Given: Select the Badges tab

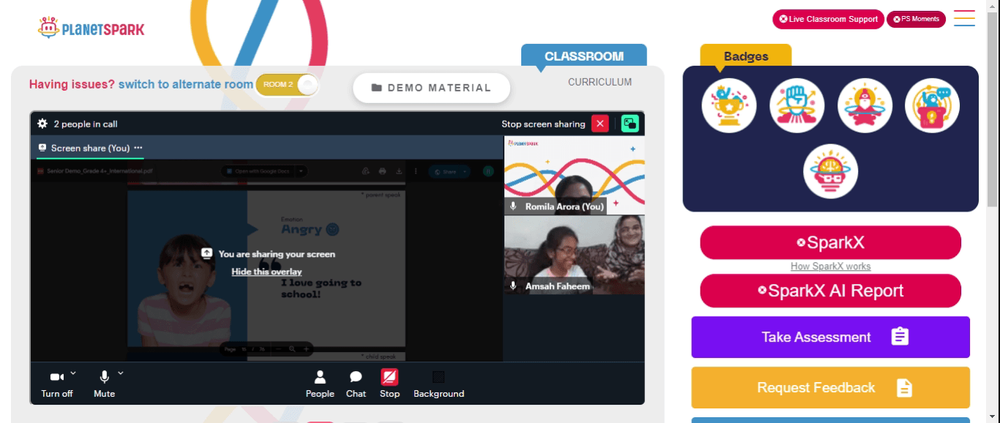Looking at the screenshot, I should 746,56.
